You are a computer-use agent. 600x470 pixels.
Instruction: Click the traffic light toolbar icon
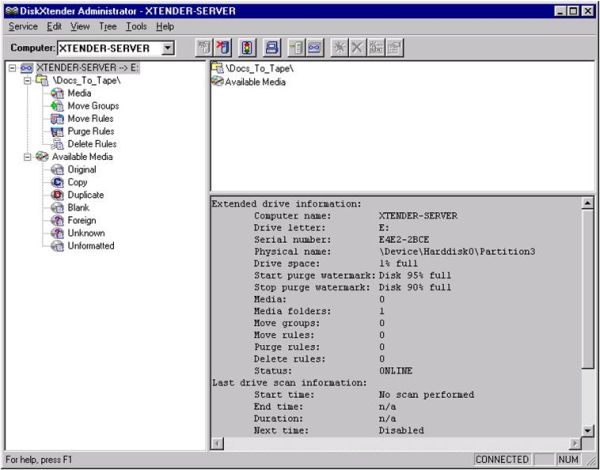tap(247, 48)
